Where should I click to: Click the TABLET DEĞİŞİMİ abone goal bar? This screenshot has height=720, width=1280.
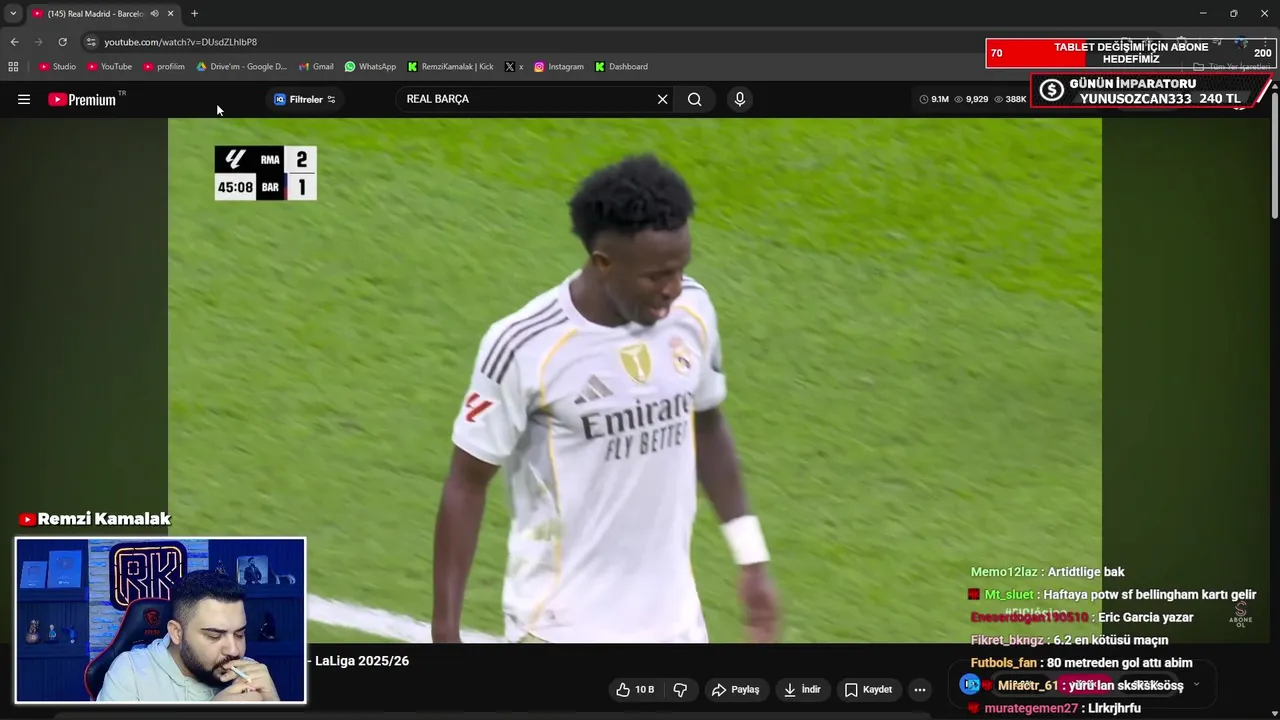pos(1130,53)
